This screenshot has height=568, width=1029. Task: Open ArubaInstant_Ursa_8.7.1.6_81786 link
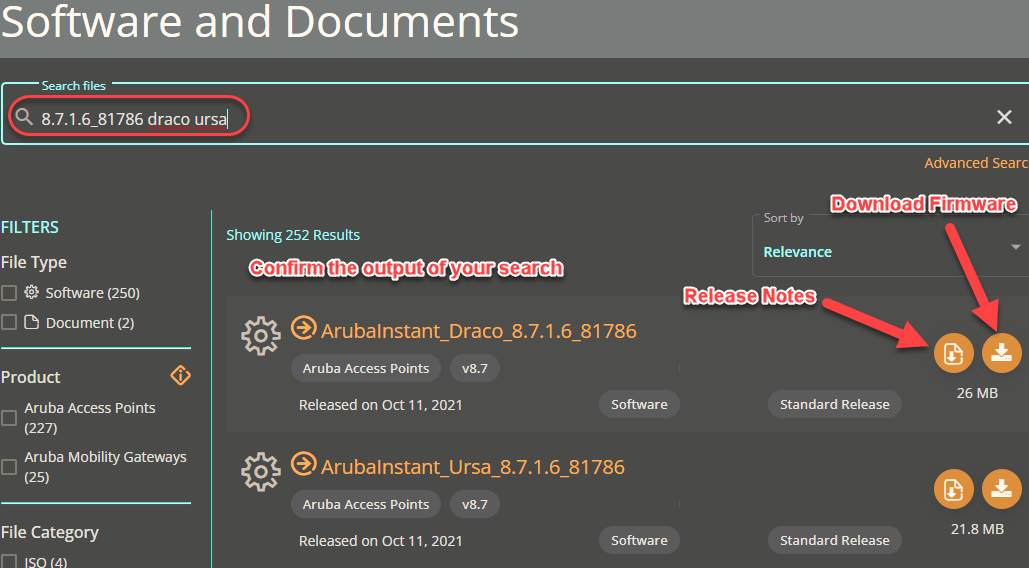[472, 466]
